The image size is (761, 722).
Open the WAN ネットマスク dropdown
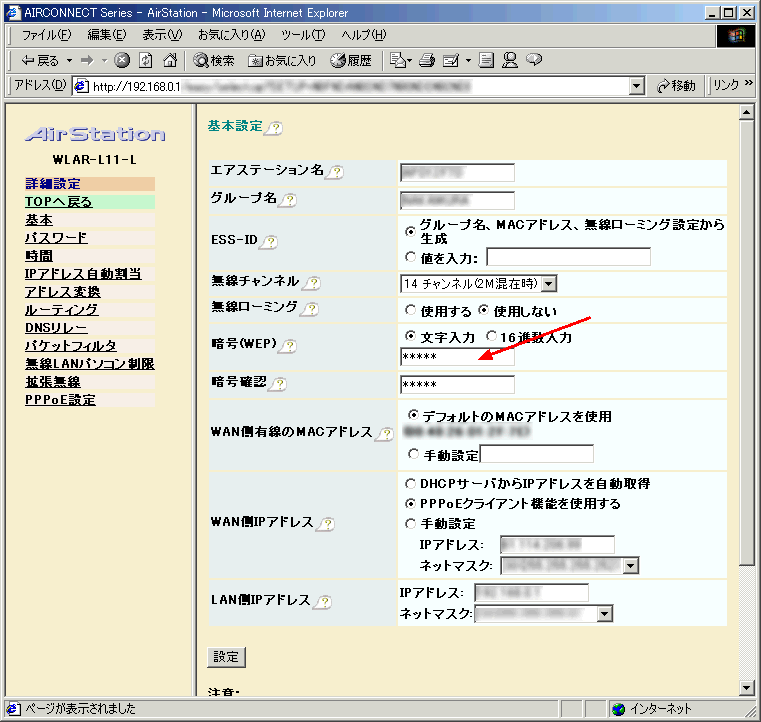click(630, 566)
